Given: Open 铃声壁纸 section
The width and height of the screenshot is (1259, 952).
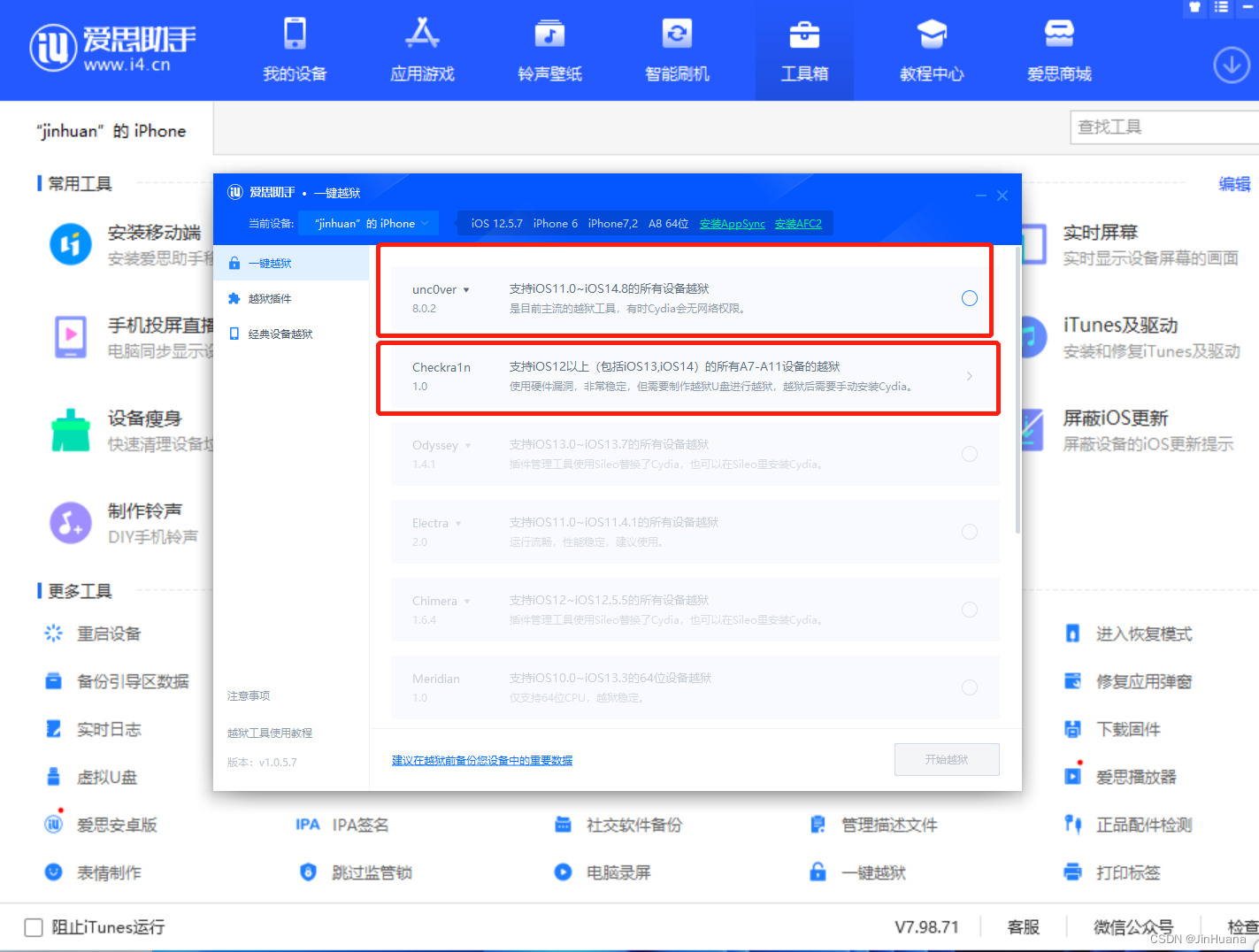Looking at the screenshot, I should pos(549,50).
